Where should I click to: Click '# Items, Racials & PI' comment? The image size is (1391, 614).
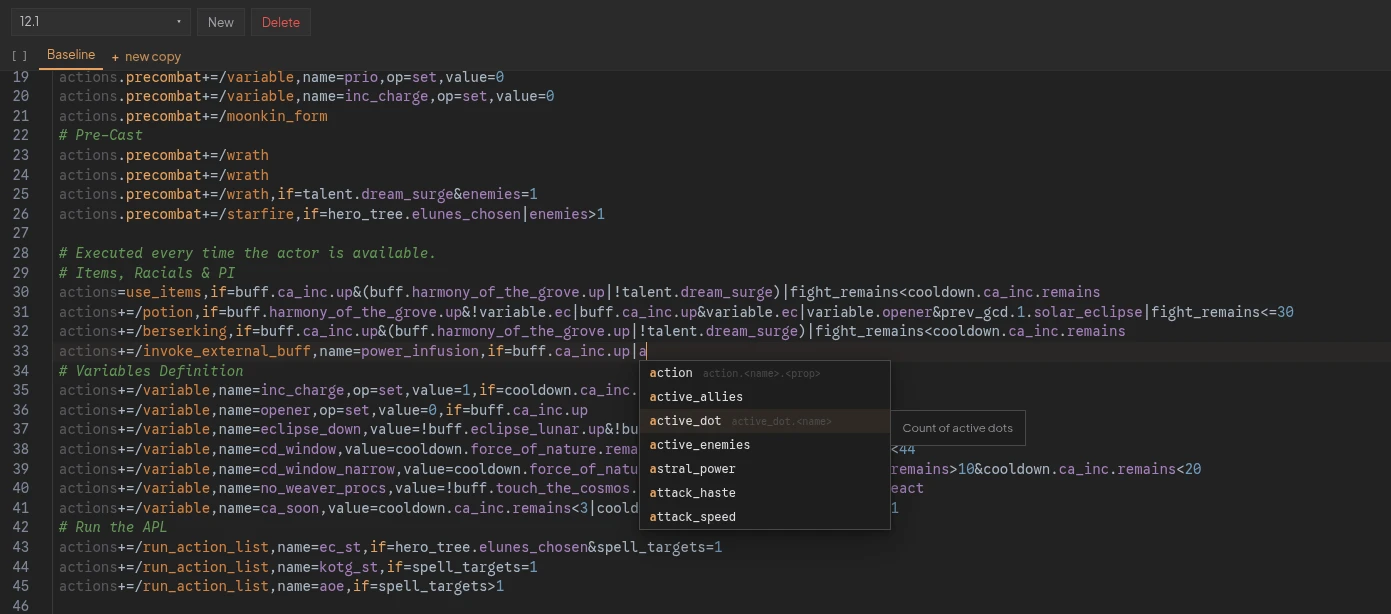(147, 273)
